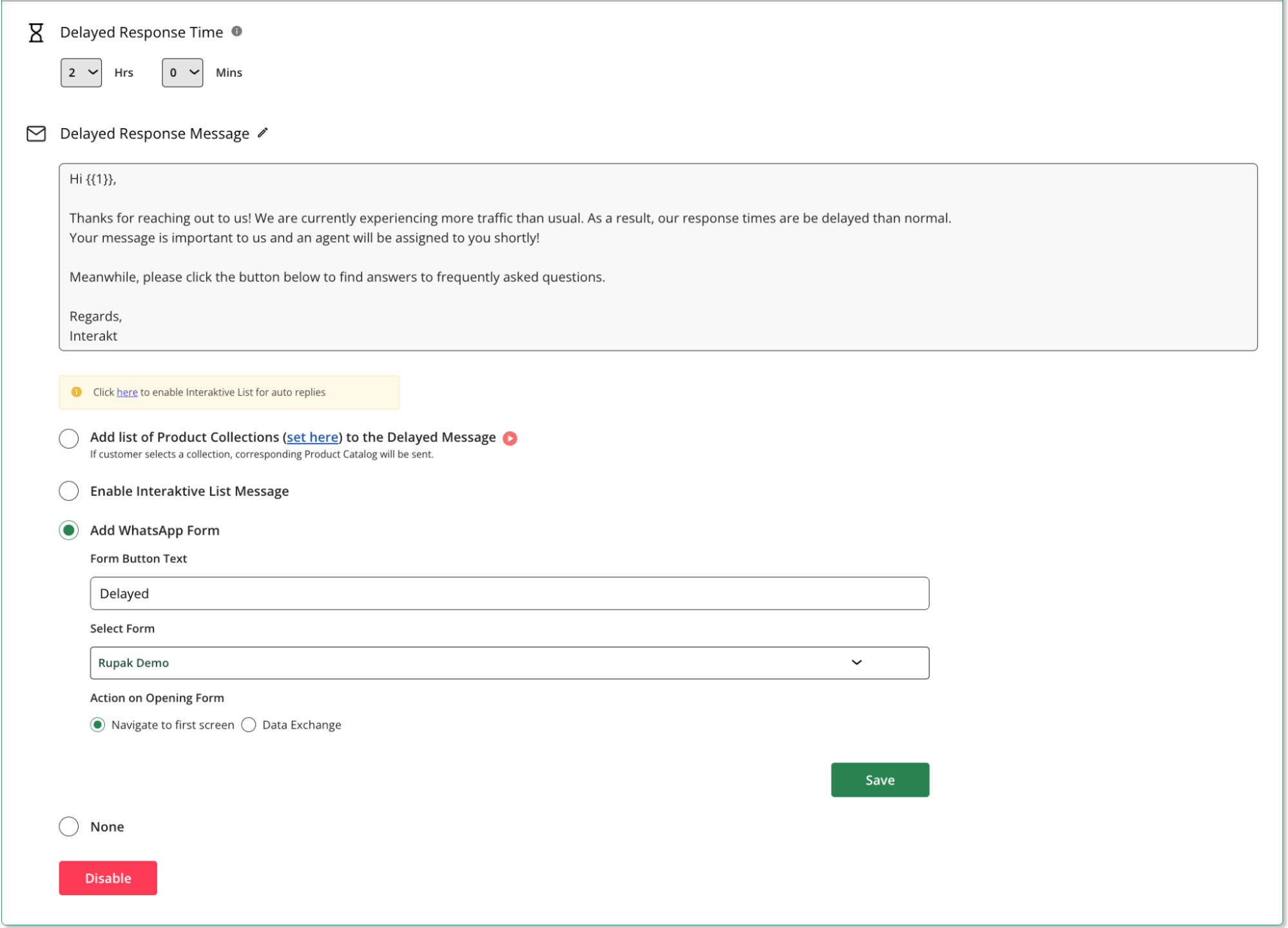Choose the Data Exchange action option
The height and width of the screenshot is (928, 1288).
249,724
